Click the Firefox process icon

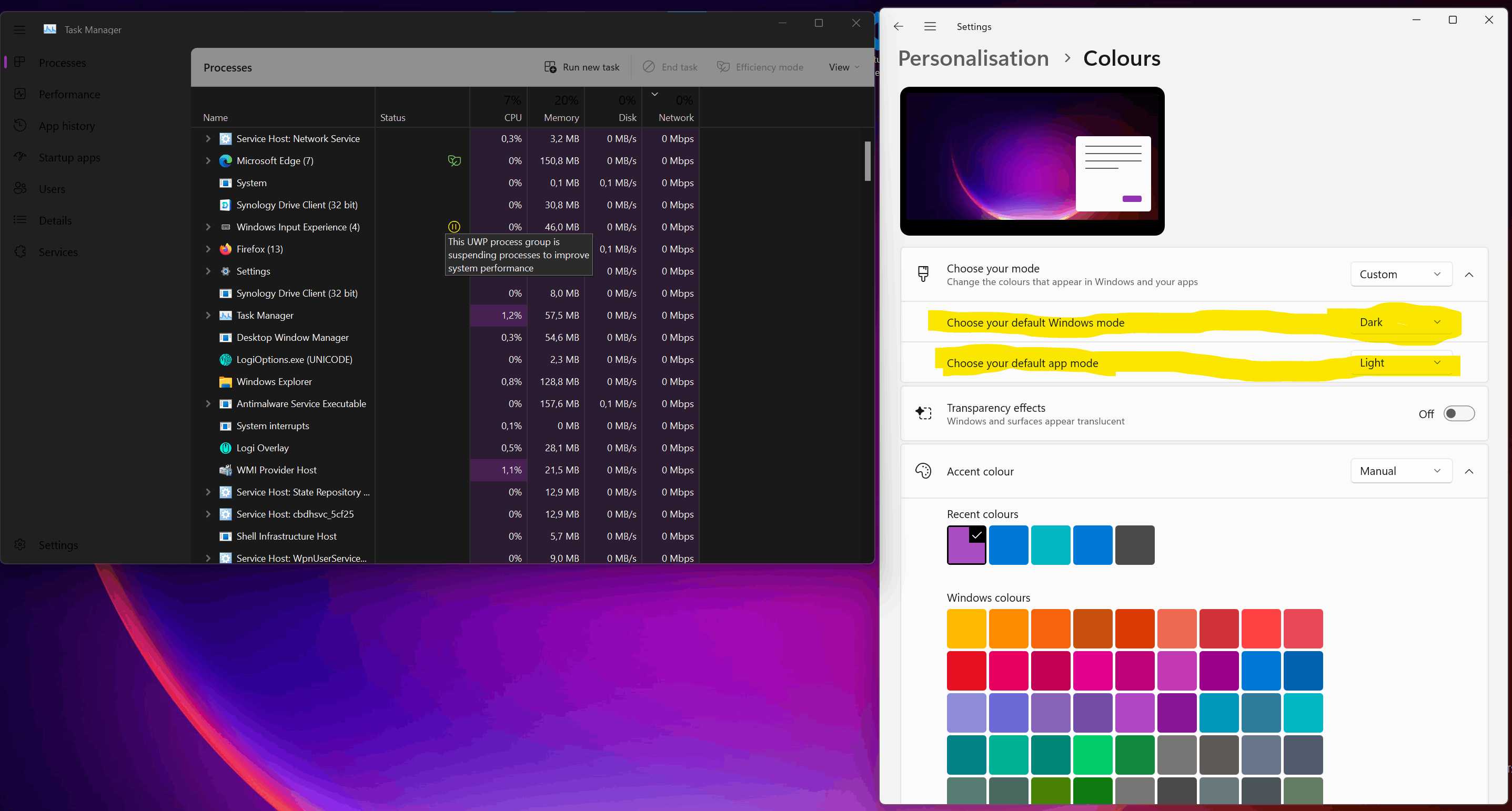[x=225, y=249]
